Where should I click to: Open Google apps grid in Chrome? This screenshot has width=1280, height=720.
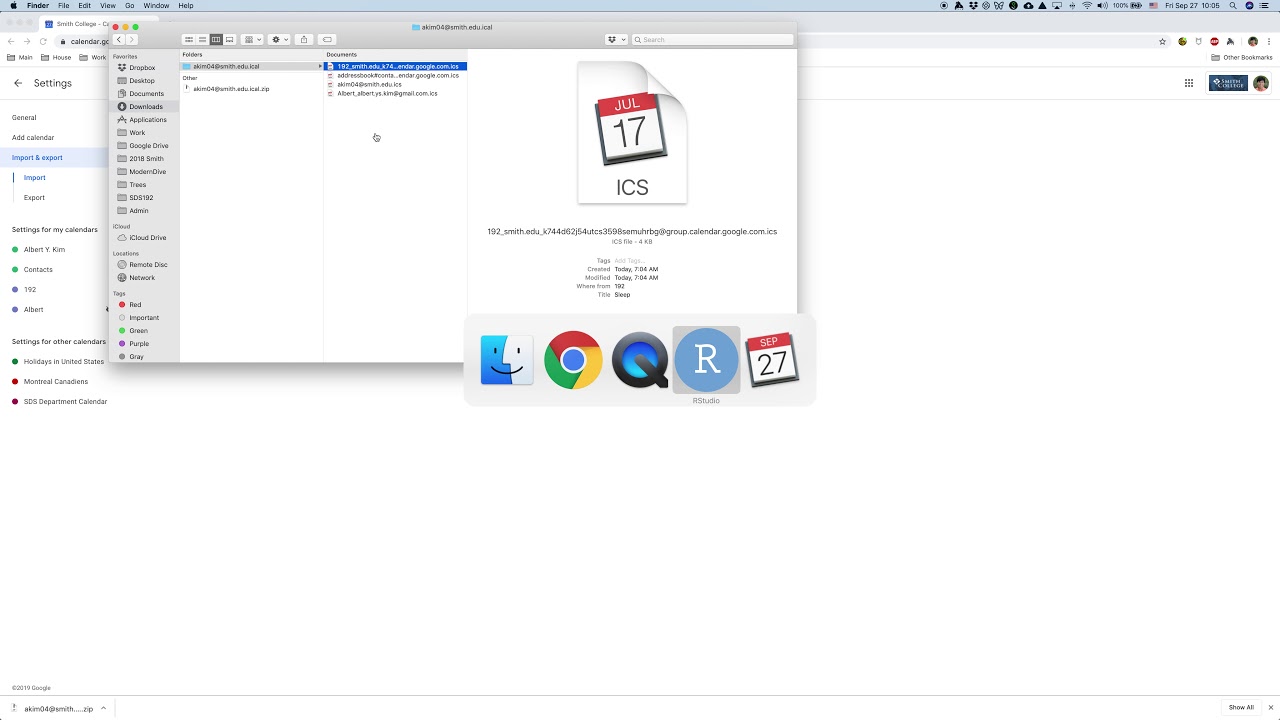pyautogui.click(x=1189, y=83)
